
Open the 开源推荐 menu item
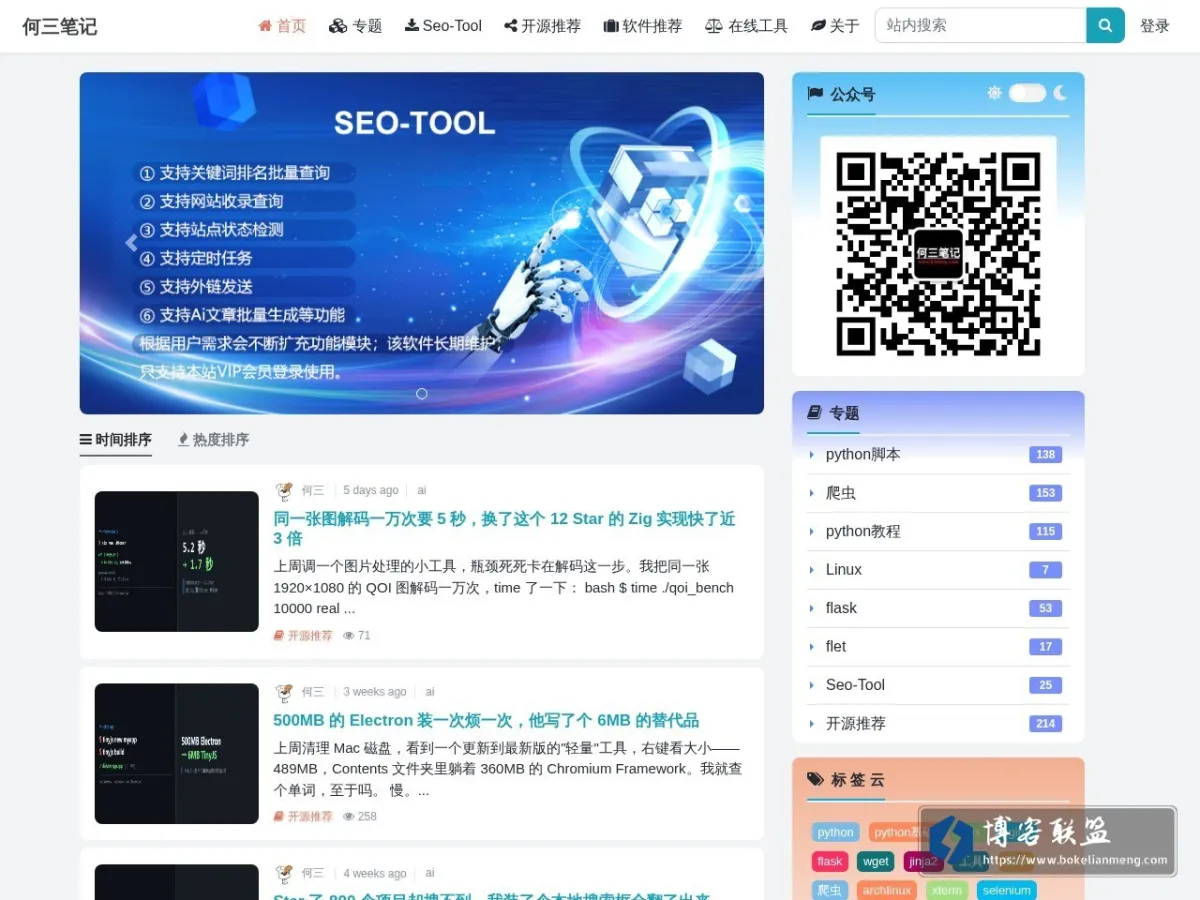point(542,26)
